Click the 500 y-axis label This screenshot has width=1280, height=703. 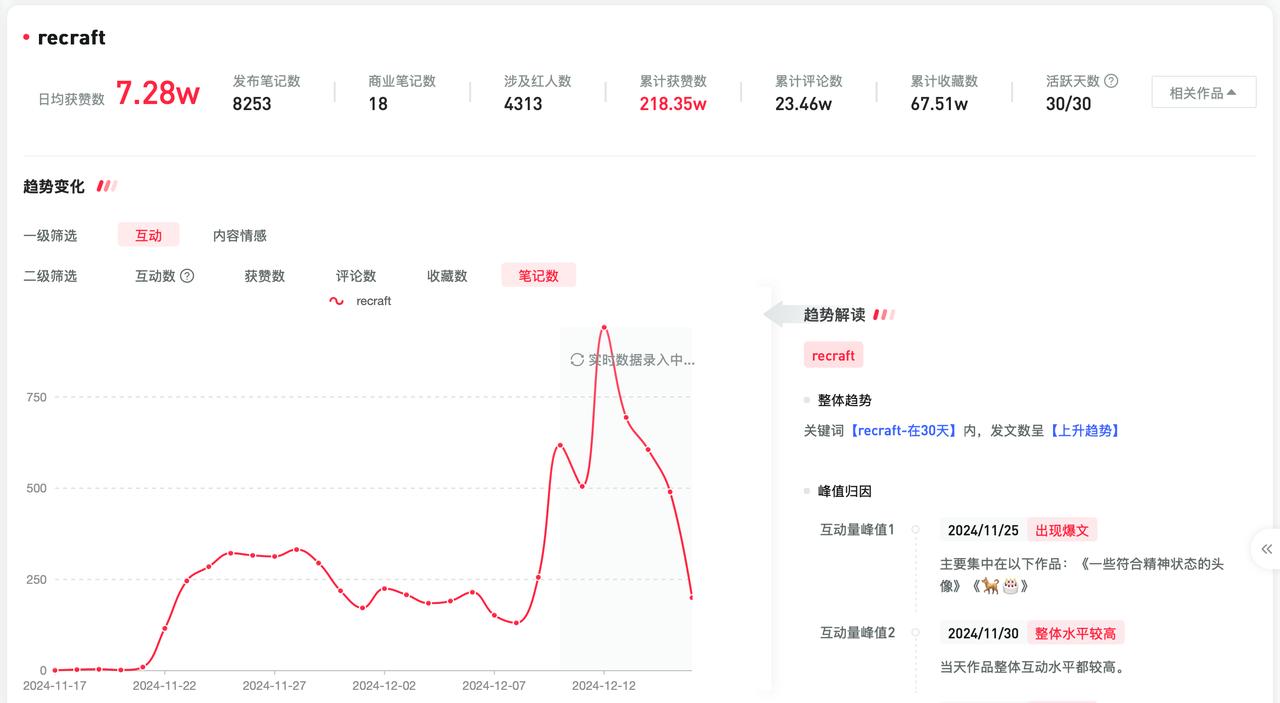(36, 488)
